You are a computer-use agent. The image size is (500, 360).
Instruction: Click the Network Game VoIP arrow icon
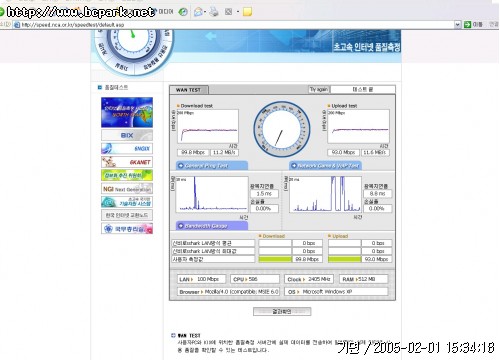click(294, 166)
